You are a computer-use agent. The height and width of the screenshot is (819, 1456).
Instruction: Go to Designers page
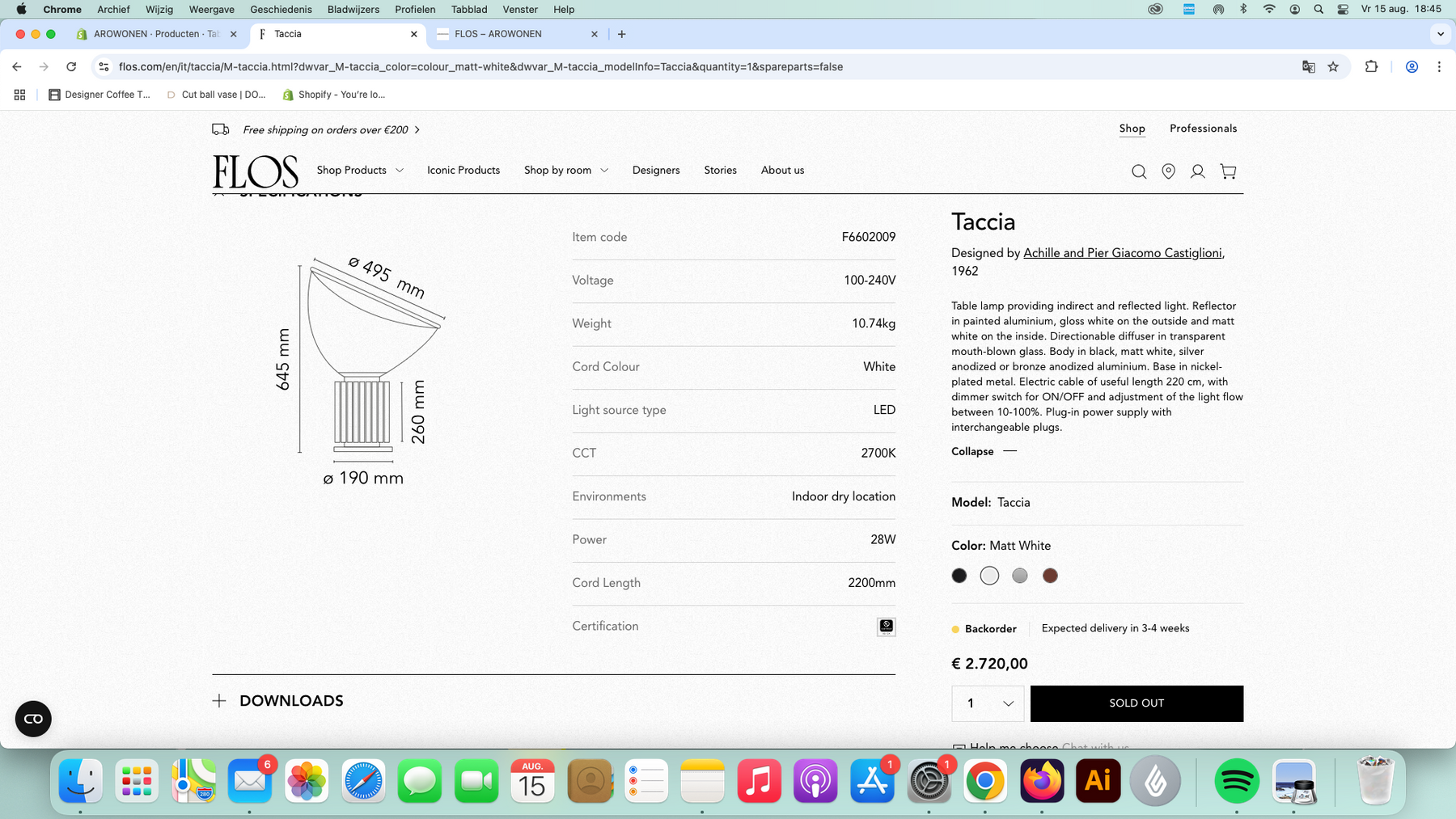pyautogui.click(x=656, y=171)
